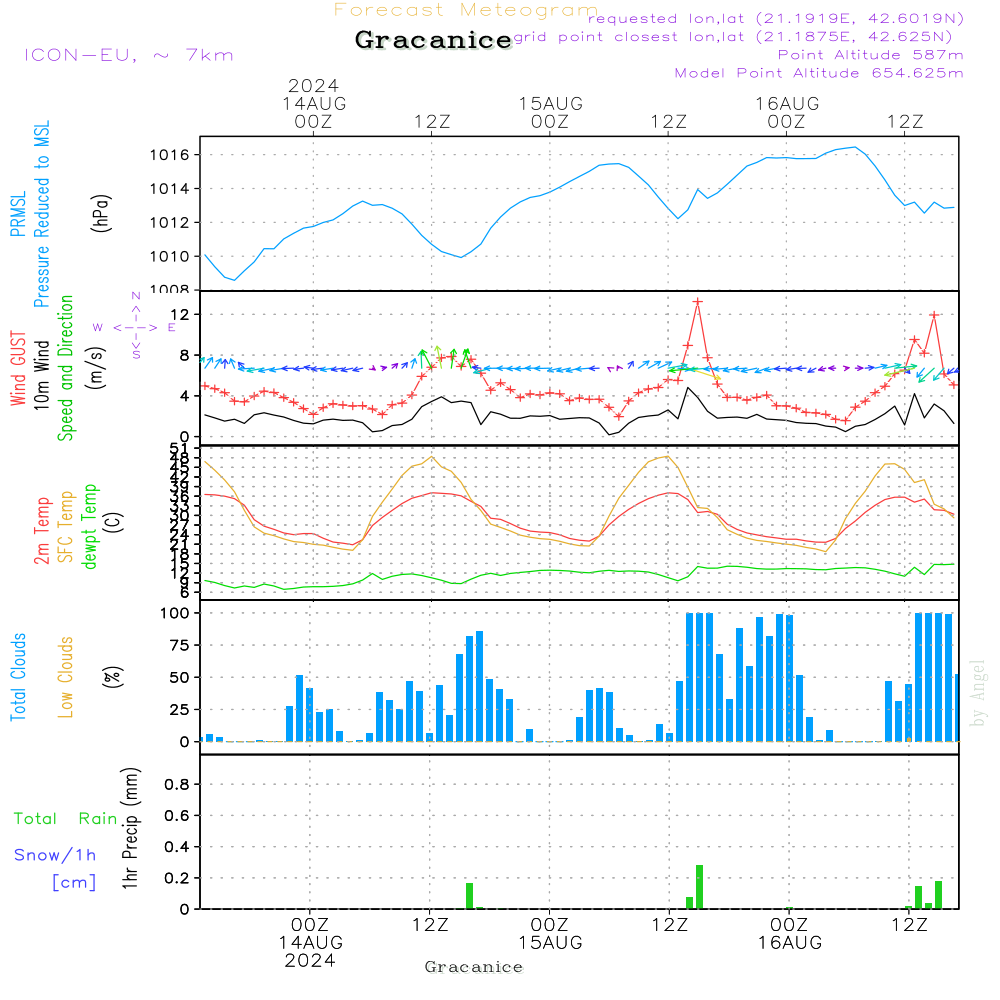
Task: Click the '(C)' temperature unit label
Action: 114,522
